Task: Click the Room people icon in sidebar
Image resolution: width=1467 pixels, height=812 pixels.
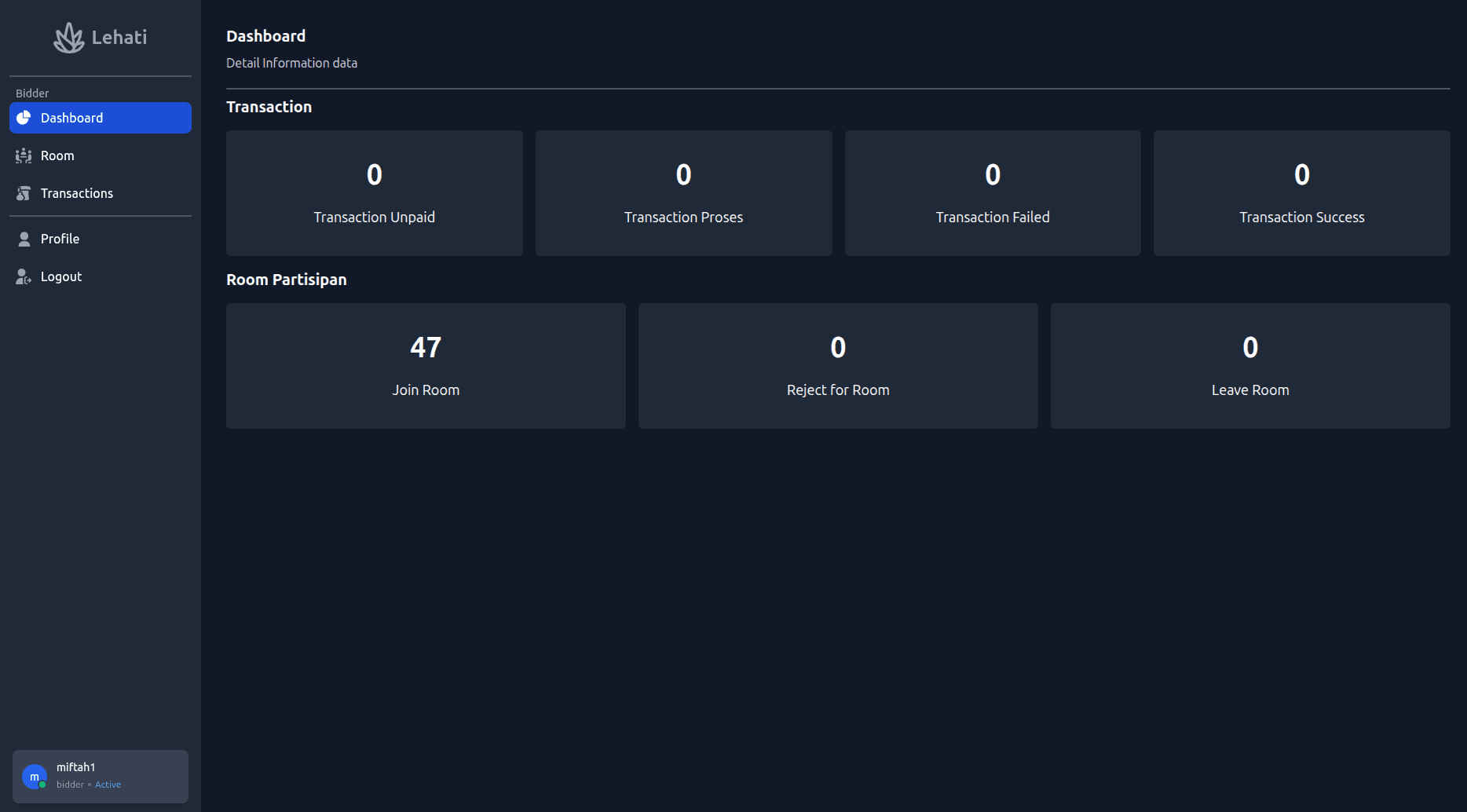Action: (24, 155)
